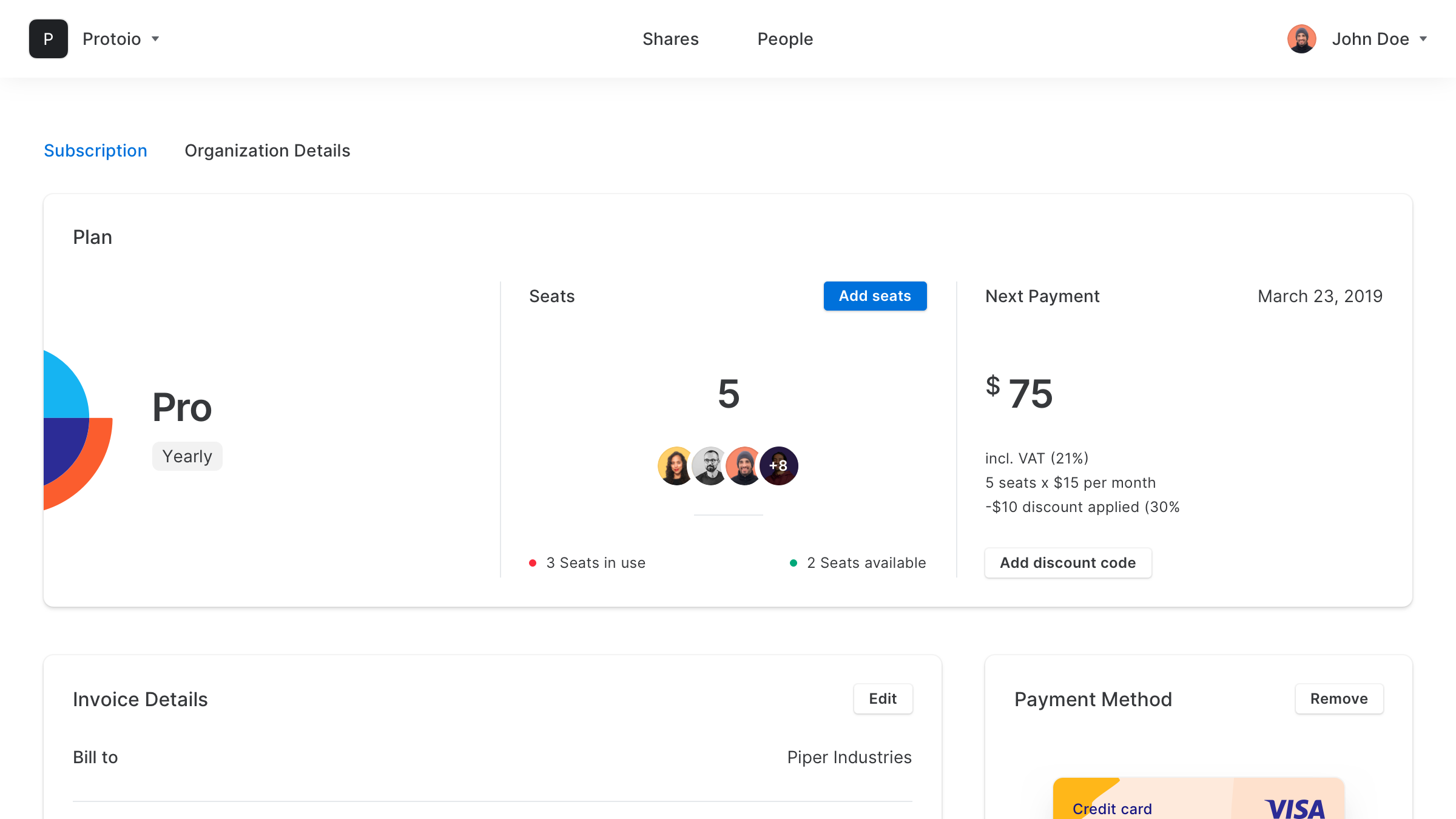Click the Visa logo on credit card
Image resolution: width=1456 pixels, height=819 pixels.
tap(1295, 809)
